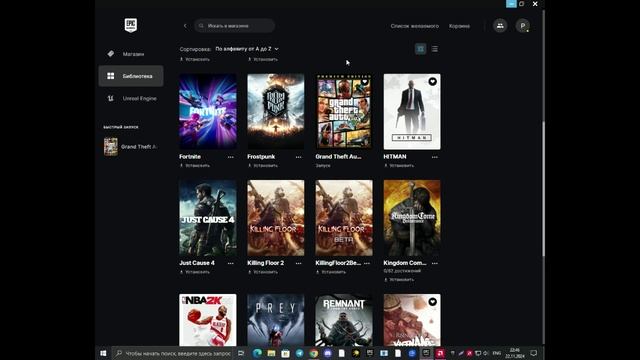Click the Windows taskbar search box
Image resolution: width=640 pixels, height=360 pixels.
point(172,353)
